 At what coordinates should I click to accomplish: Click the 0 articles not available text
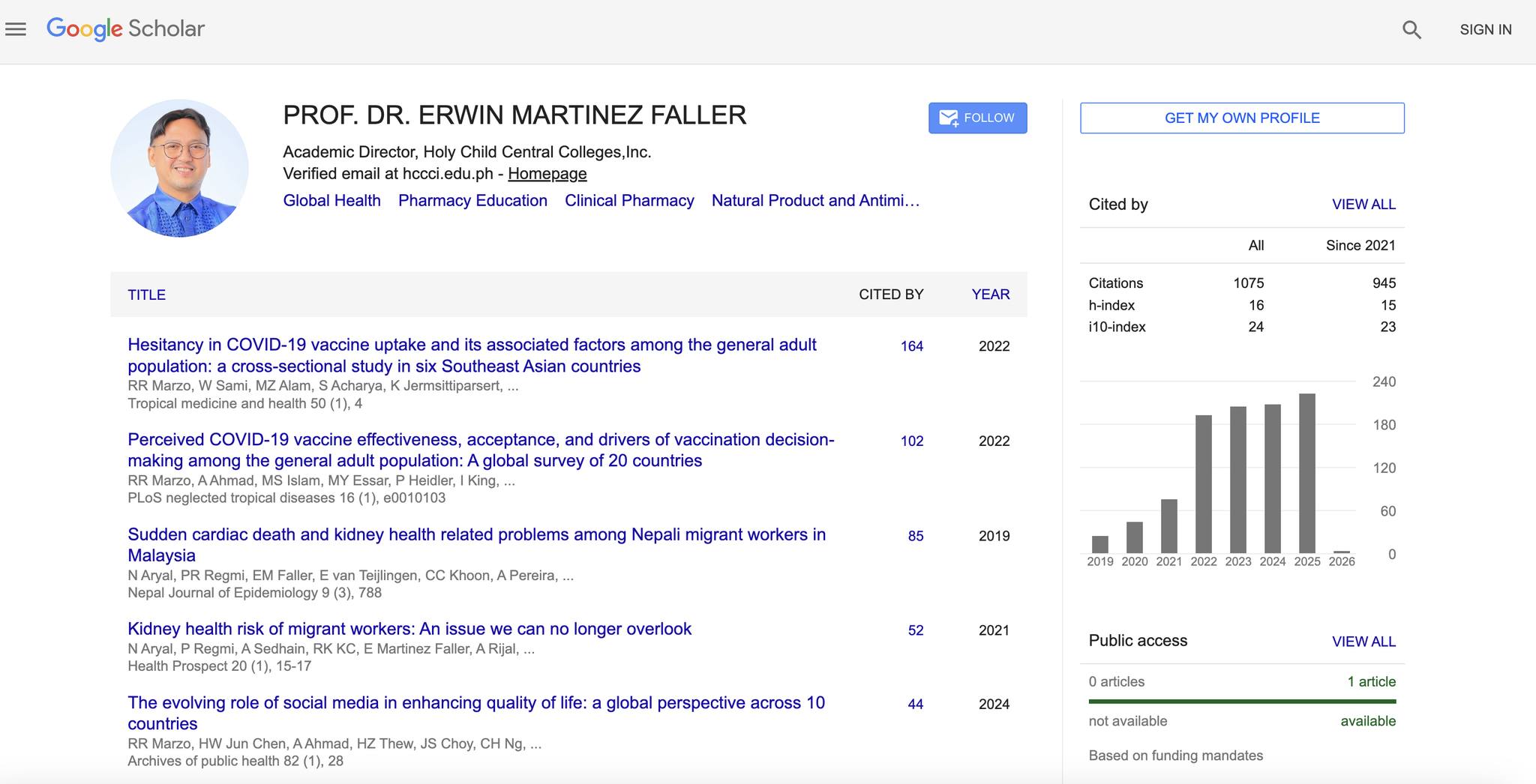1117,682
